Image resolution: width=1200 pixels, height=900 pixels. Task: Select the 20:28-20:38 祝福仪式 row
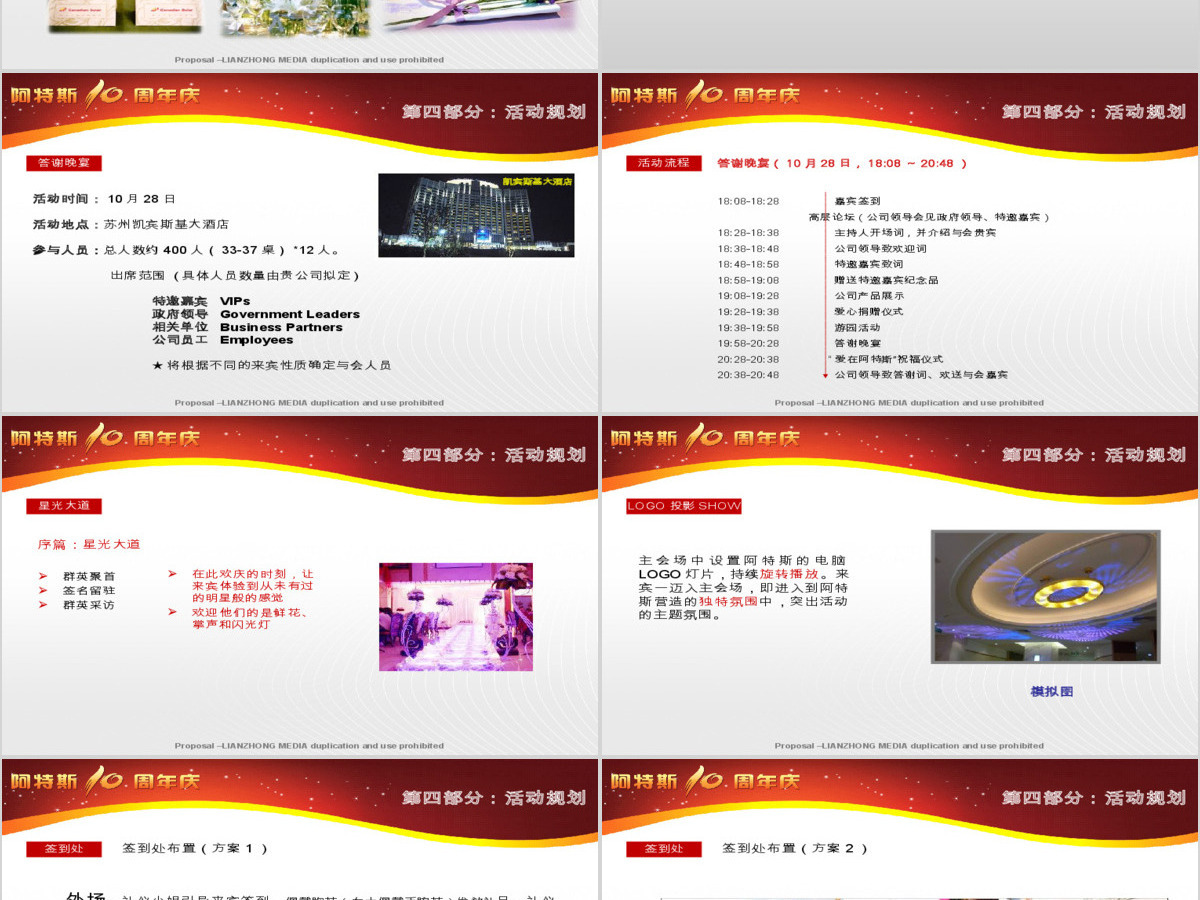point(830,359)
